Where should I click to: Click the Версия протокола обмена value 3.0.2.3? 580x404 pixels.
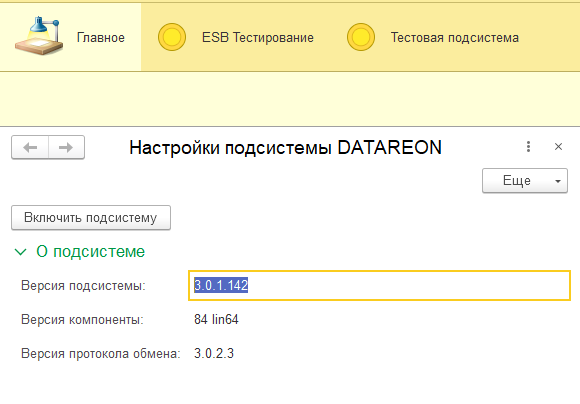pos(214,353)
